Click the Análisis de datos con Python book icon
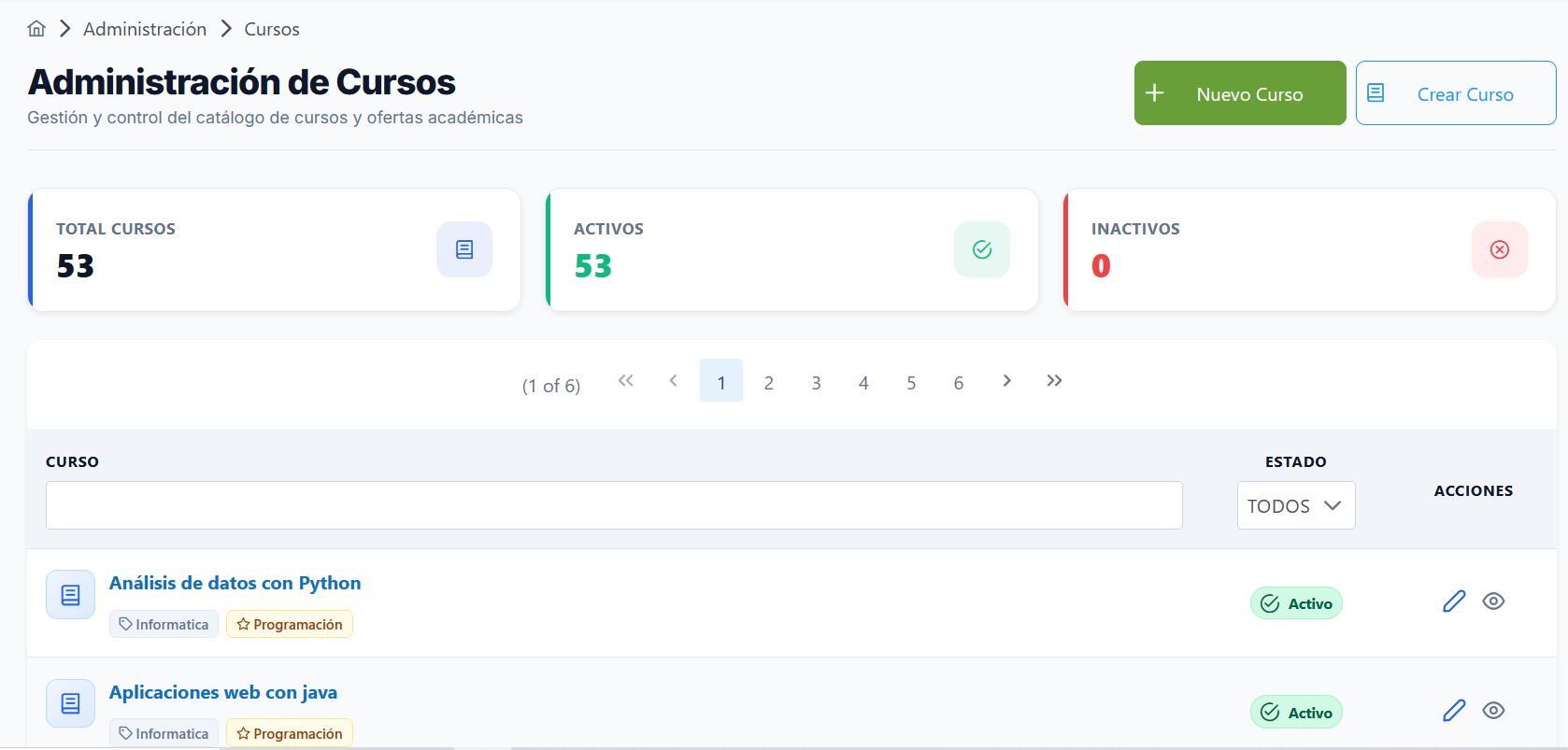Screen dimensions: 1568x750 [70, 595]
